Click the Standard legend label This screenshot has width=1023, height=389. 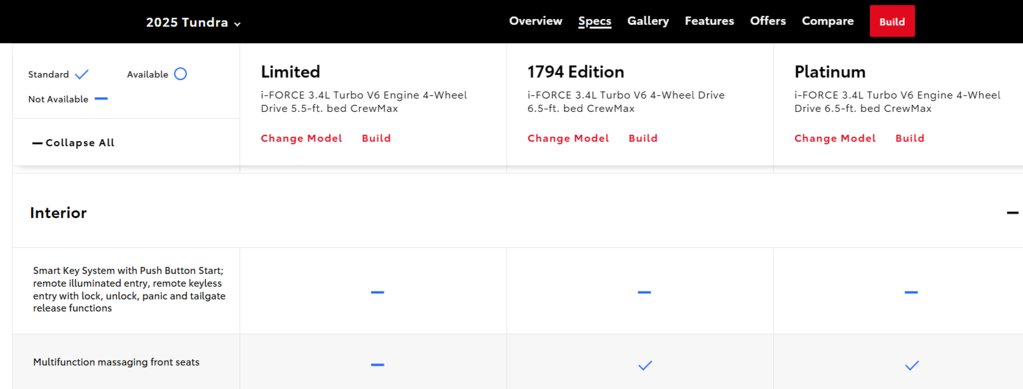pos(48,74)
